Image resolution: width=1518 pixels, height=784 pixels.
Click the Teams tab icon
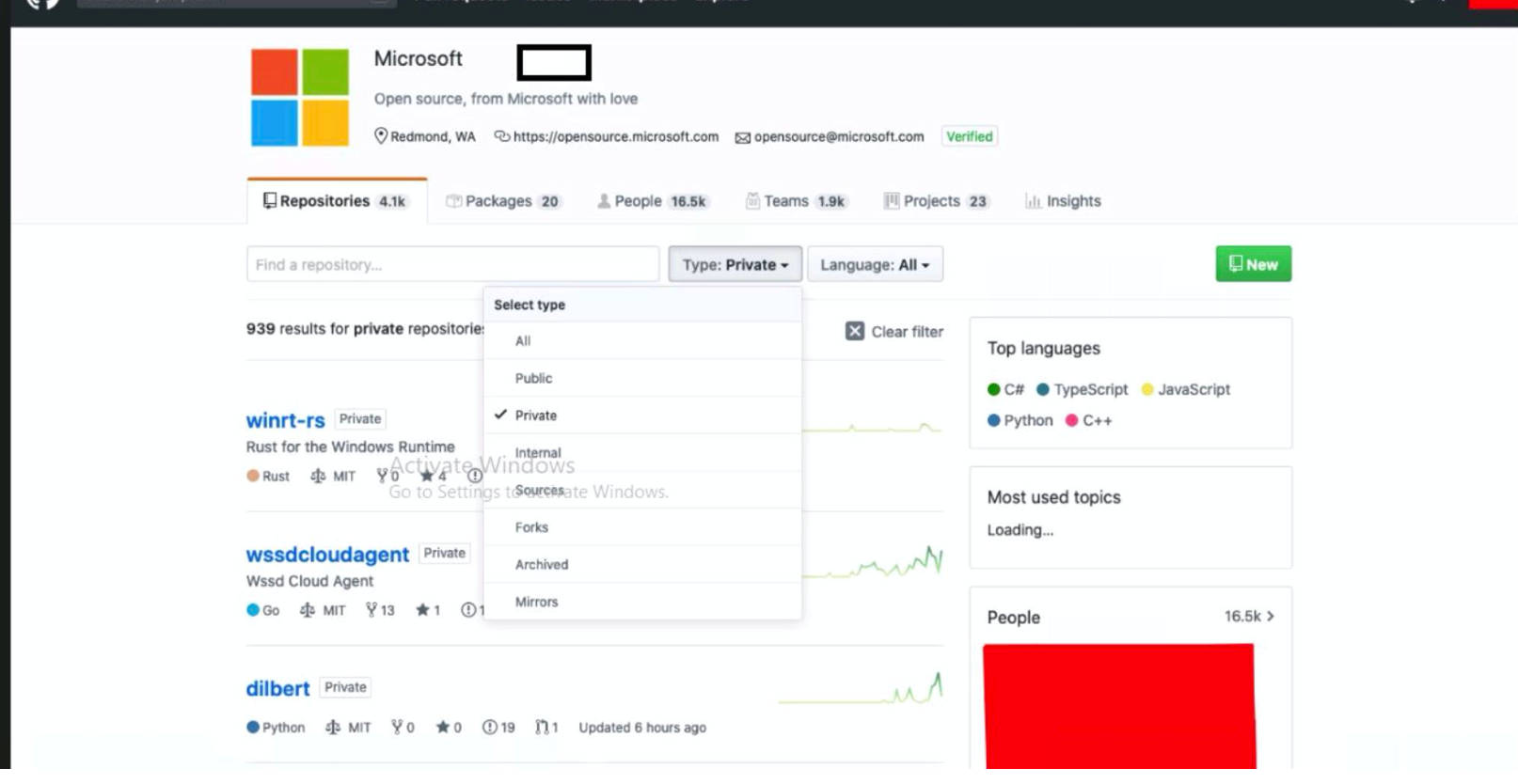pyautogui.click(x=752, y=201)
